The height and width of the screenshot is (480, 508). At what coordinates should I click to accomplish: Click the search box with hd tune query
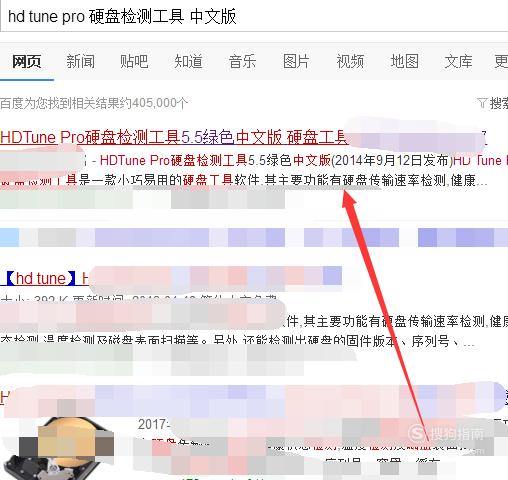pos(254,16)
